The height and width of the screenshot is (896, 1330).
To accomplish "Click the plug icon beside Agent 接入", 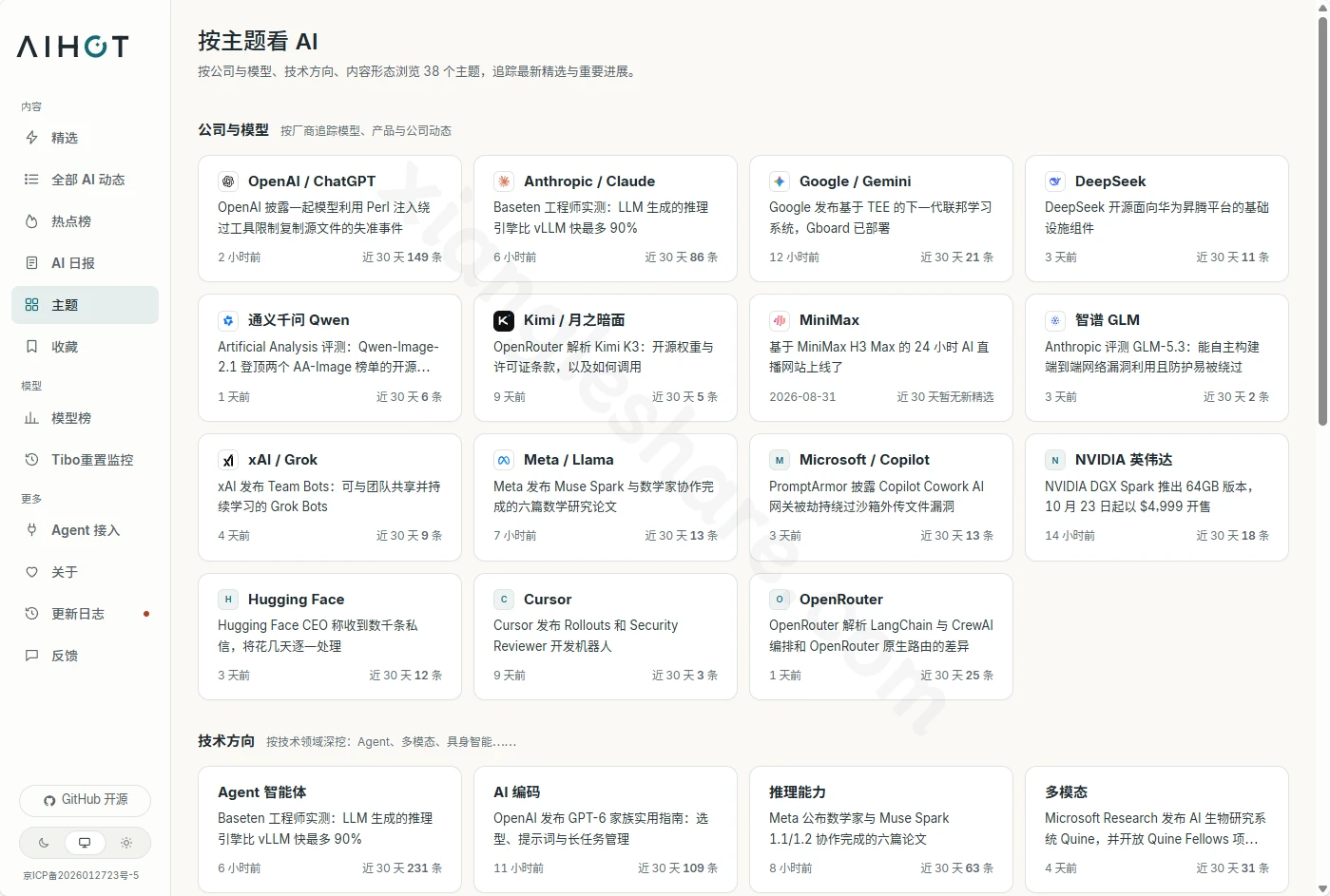I will pyautogui.click(x=31, y=530).
